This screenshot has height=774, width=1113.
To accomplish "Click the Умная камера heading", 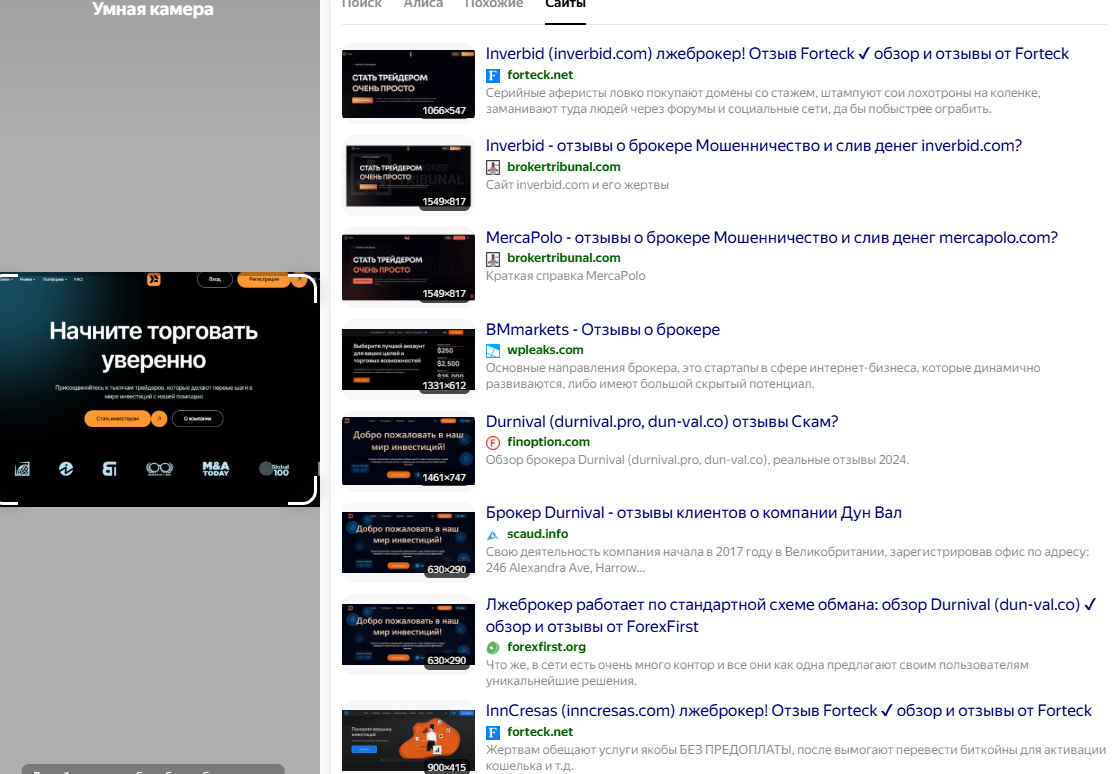I will tap(153, 9).
